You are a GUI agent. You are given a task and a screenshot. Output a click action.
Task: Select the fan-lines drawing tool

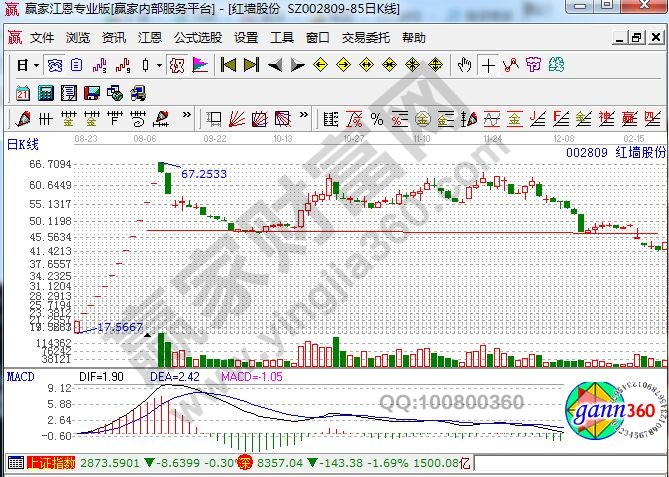click(x=236, y=119)
